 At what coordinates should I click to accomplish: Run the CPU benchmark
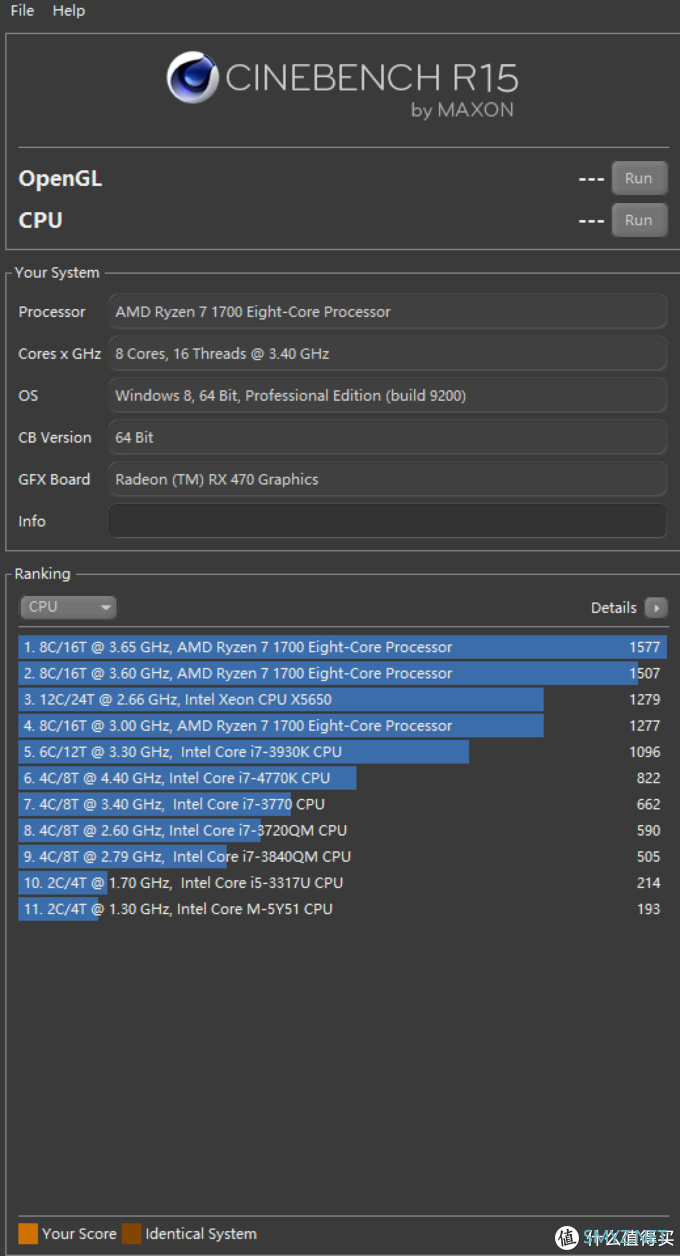(x=639, y=220)
